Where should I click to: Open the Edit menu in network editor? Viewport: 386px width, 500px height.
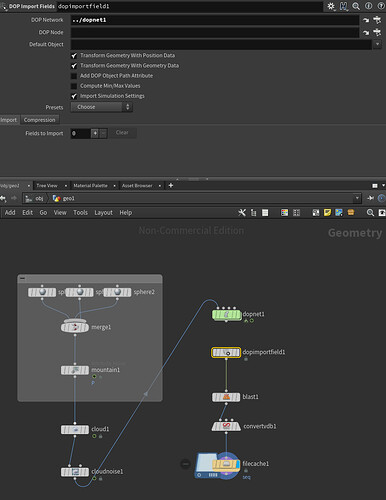(x=28, y=213)
